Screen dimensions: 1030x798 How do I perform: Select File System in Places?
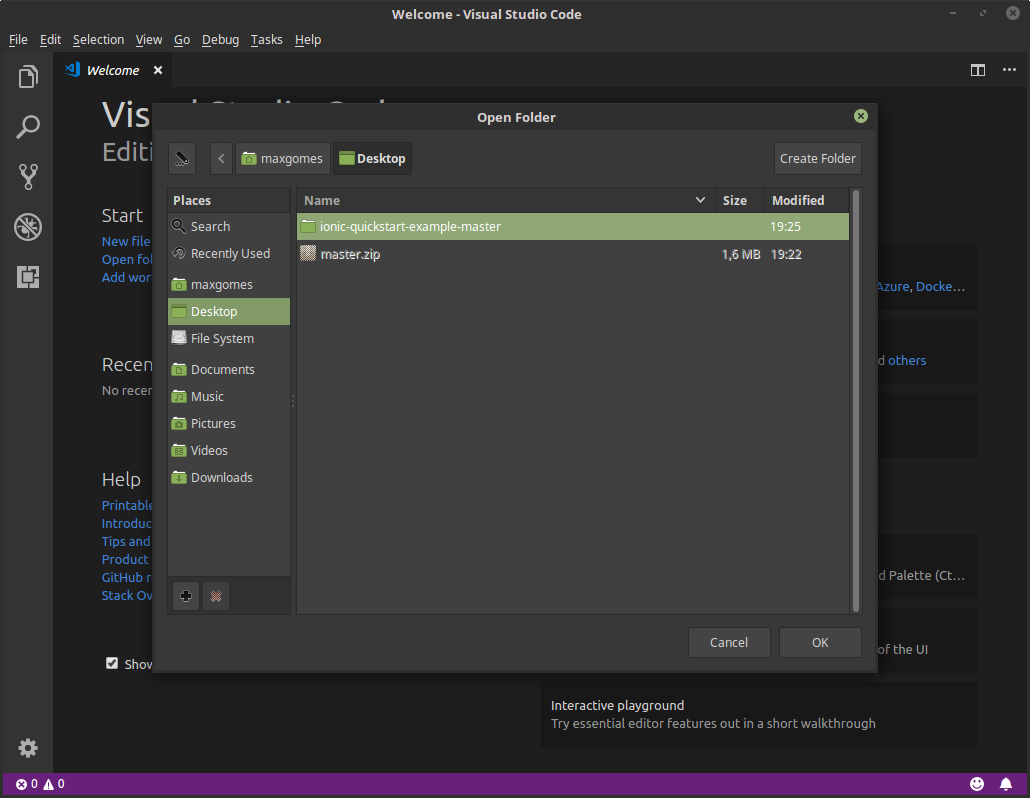229,338
